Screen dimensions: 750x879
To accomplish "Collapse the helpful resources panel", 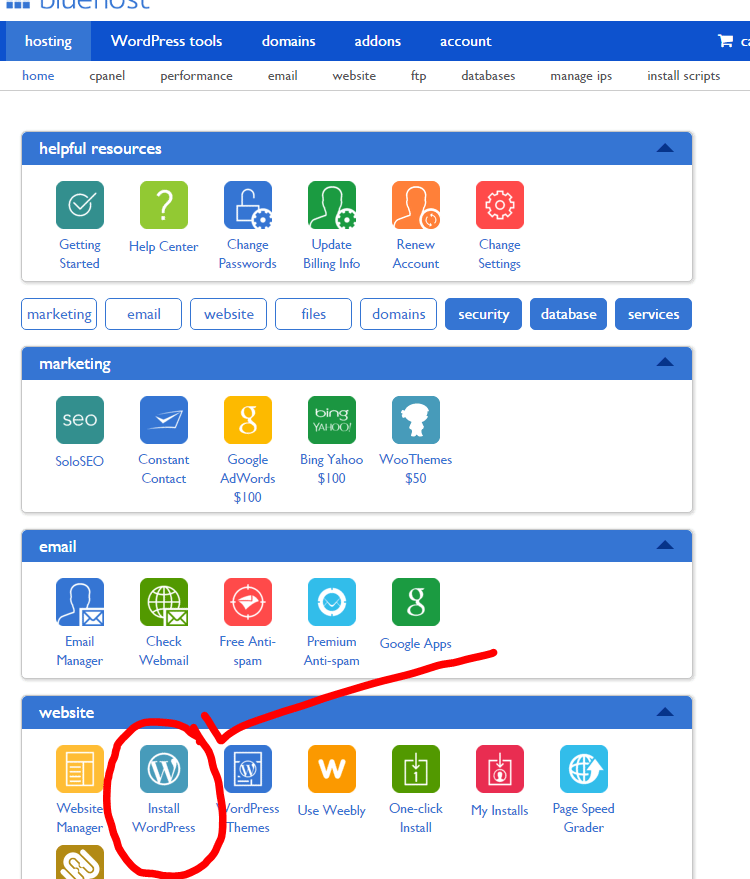I will pyautogui.click(x=665, y=148).
